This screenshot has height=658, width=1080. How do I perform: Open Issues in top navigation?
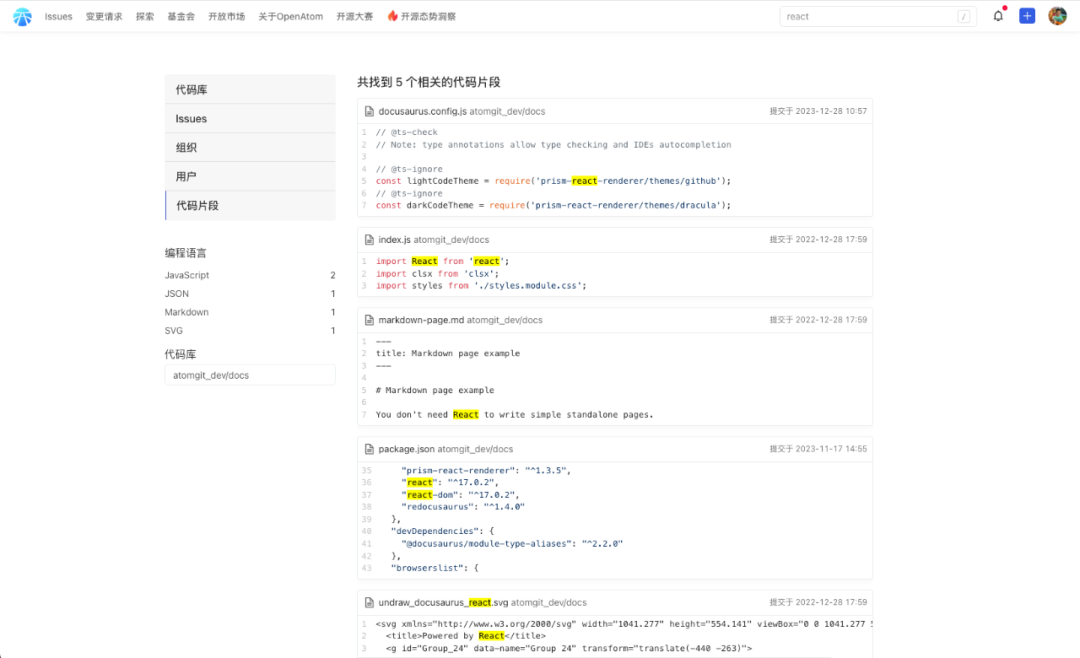[x=59, y=17]
